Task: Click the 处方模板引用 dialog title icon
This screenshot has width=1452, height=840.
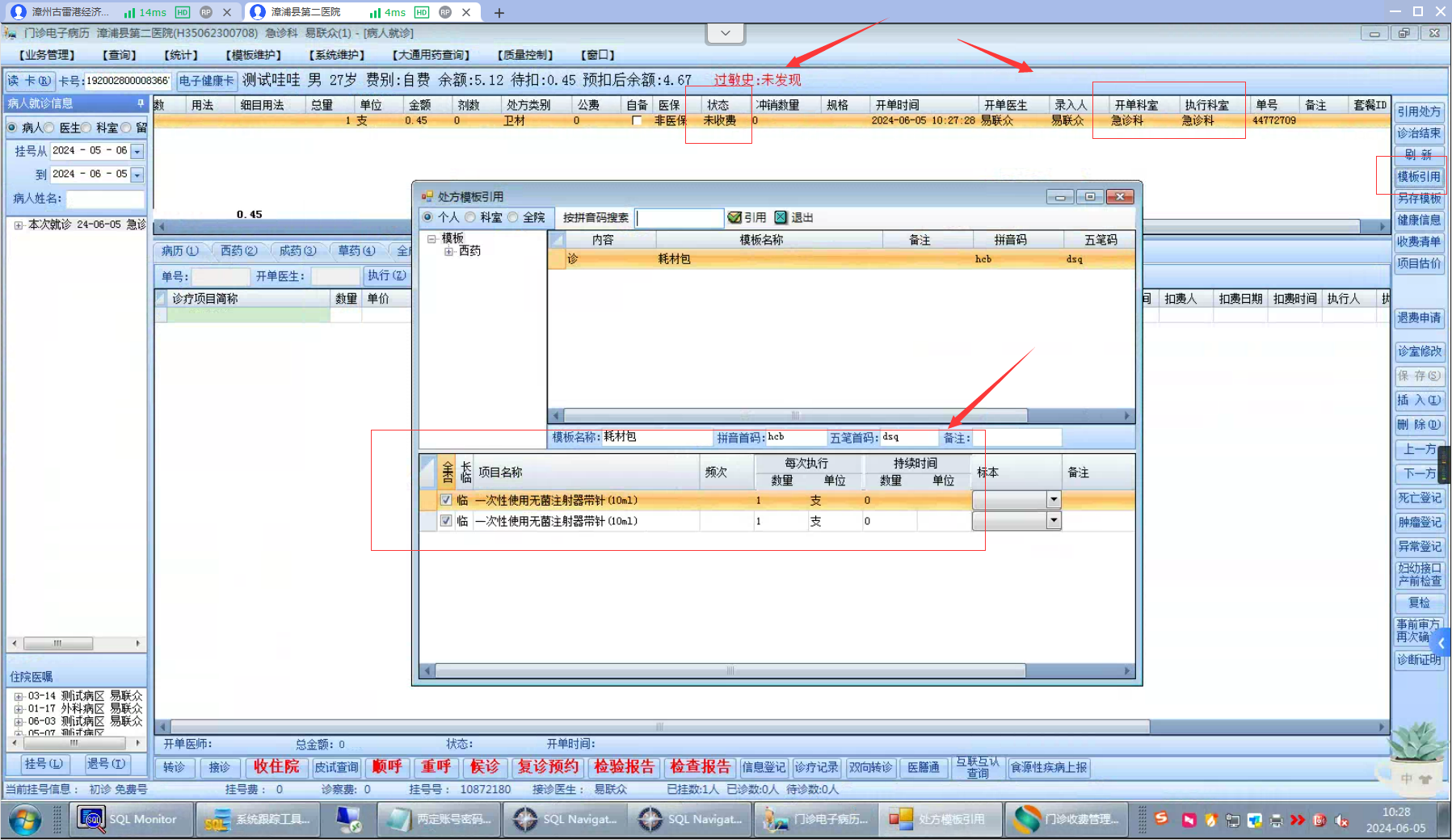Action: (x=427, y=196)
